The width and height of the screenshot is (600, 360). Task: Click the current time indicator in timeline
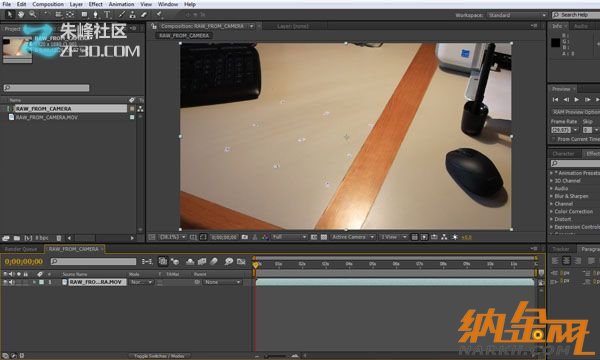click(x=255, y=264)
